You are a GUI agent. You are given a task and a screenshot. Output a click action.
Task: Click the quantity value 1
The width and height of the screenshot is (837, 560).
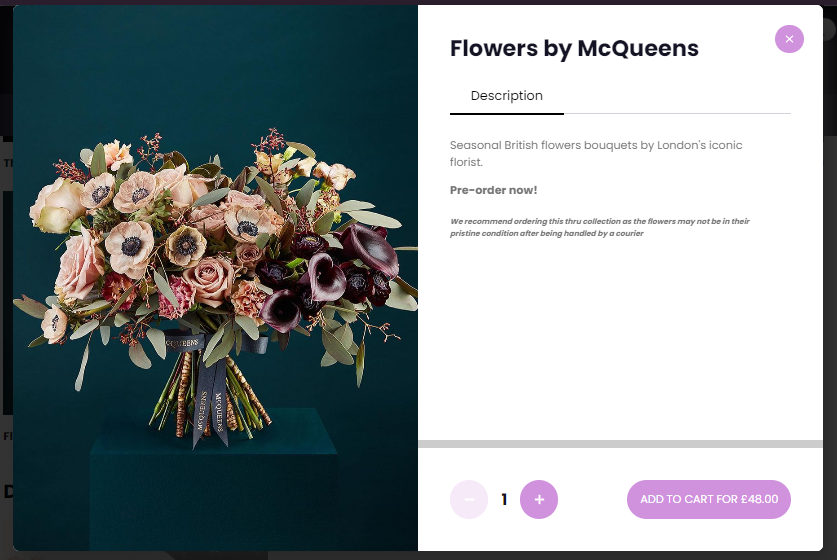click(x=504, y=499)
